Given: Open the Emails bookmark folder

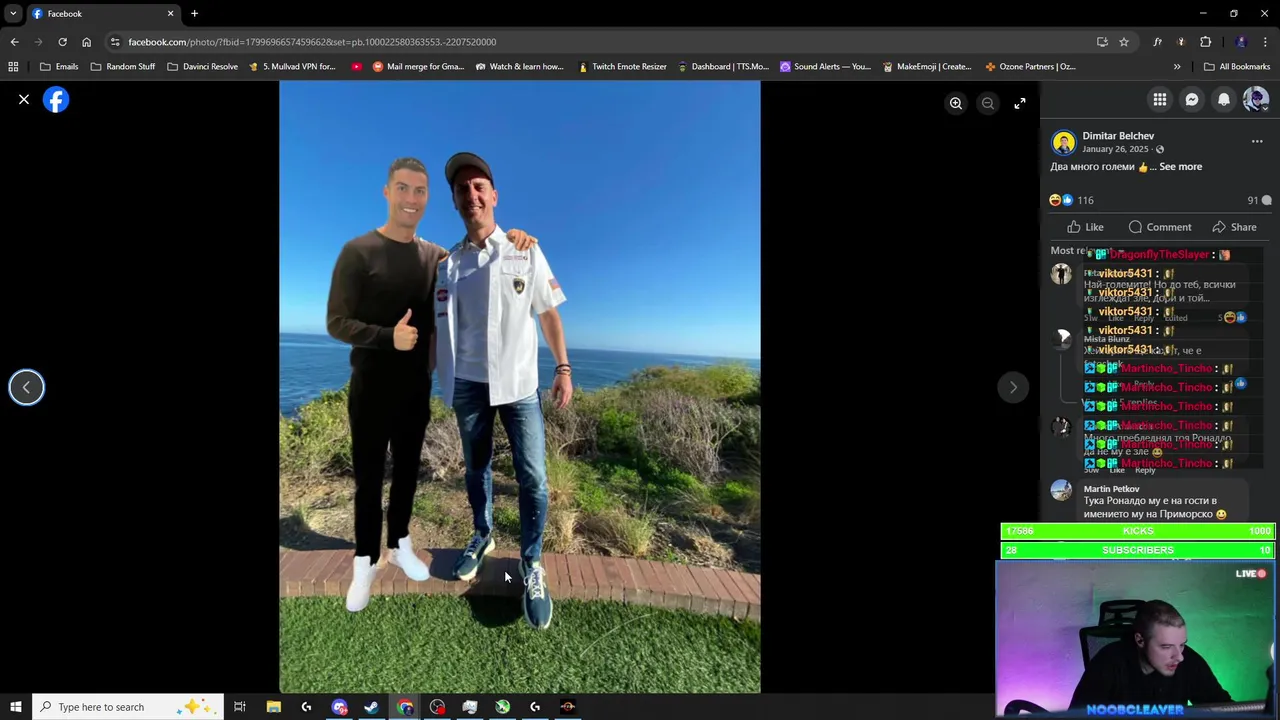Looking at the screenshot, I should 59,67.
